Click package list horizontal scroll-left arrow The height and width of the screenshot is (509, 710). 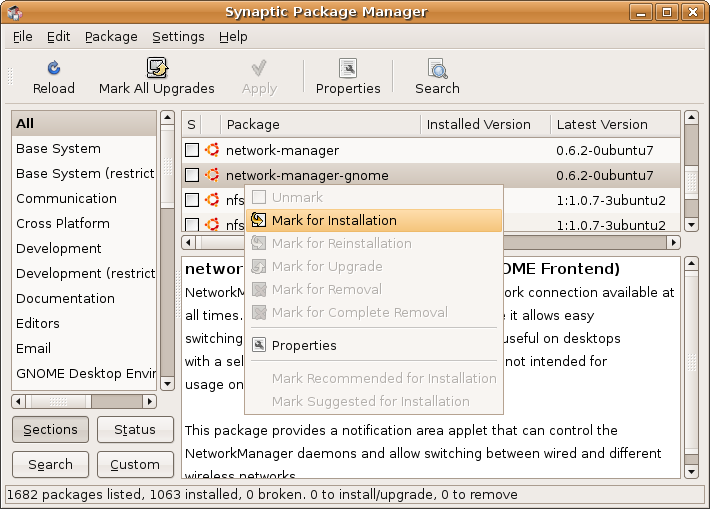pos(188,243)
